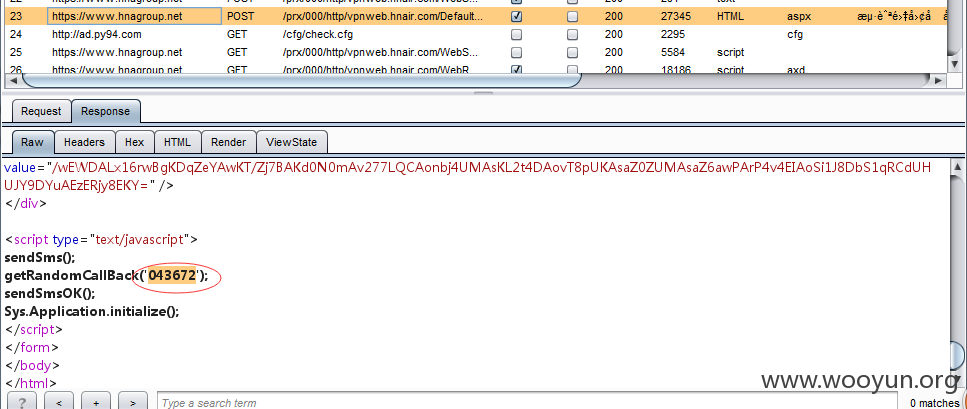
Task: Click the closing </body> tag
Action: (x=32, y=365)
